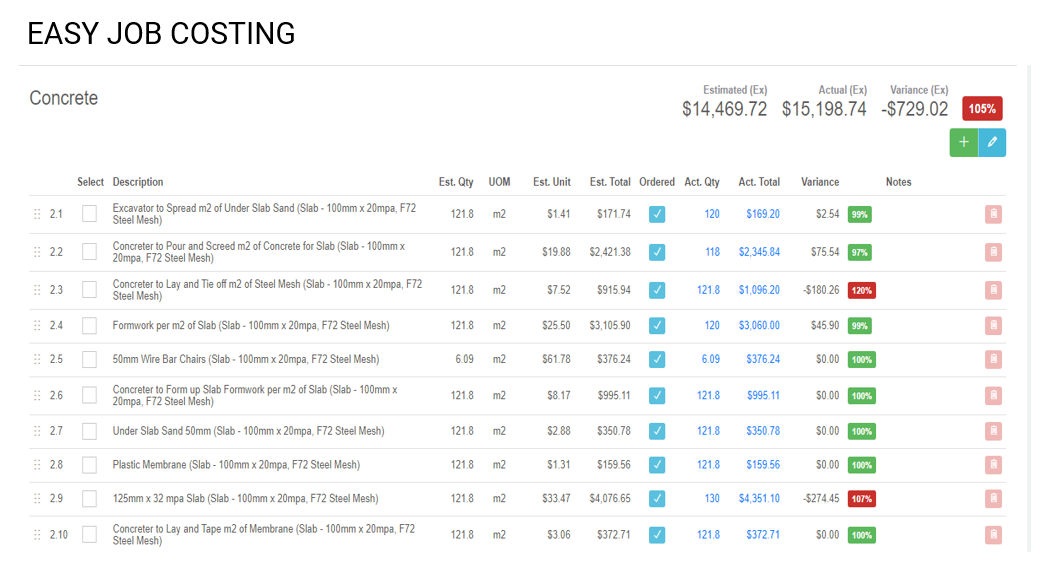Uncheck the Ordered box for row 2.1
1061x575 pixels.
(x=657, y=214)
